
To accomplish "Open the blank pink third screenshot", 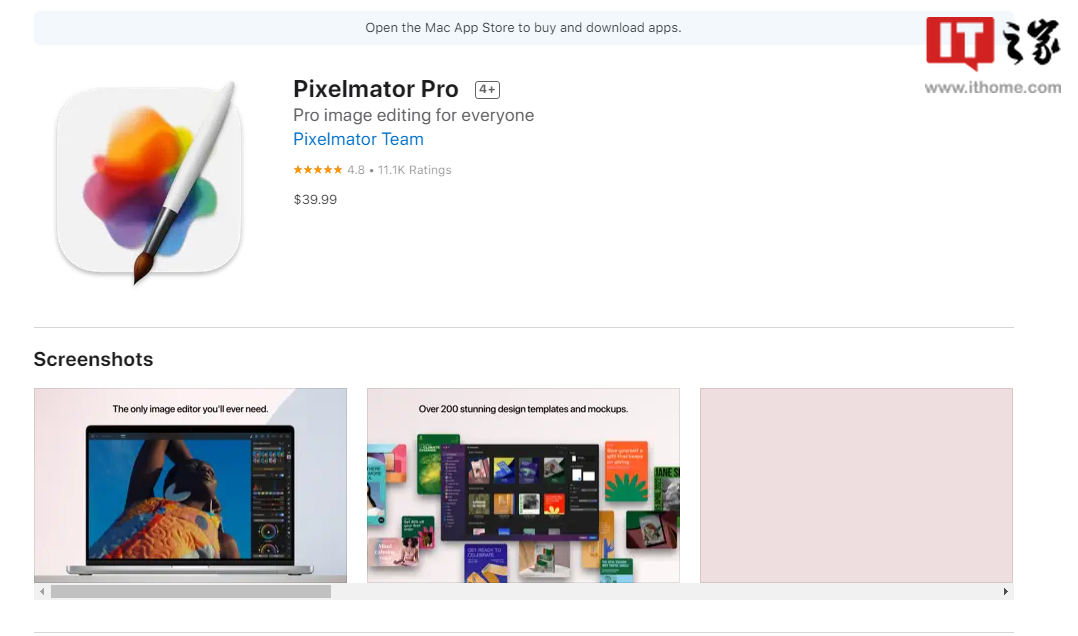I will point(856,485).
